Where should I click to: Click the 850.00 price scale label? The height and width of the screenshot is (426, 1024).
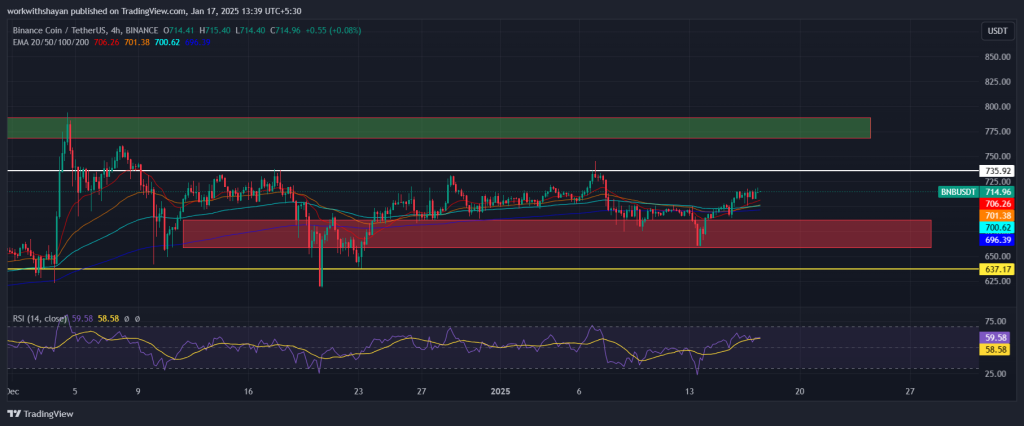[x=998, y=57]
